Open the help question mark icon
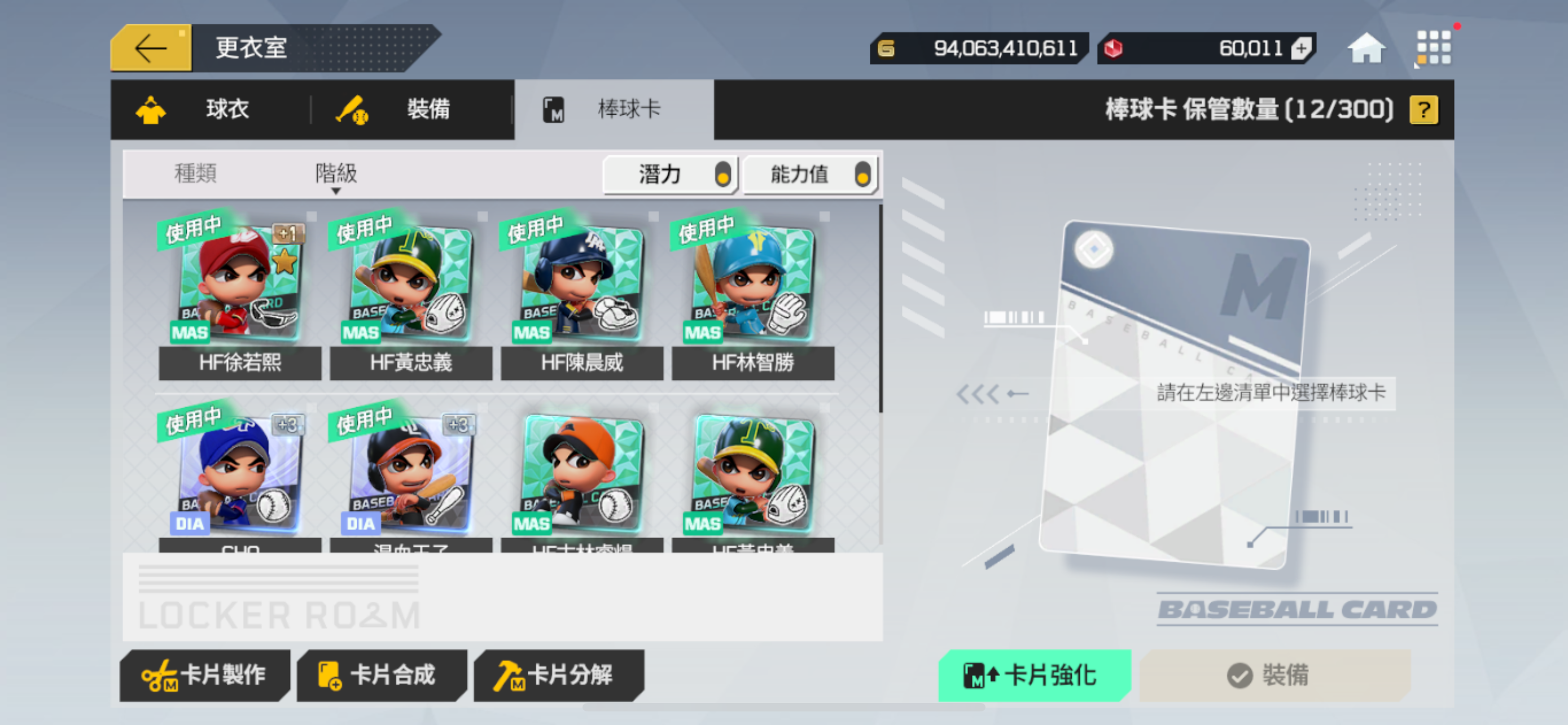The width and height of the screenshot is (1568, 725). coord(1423,110)
